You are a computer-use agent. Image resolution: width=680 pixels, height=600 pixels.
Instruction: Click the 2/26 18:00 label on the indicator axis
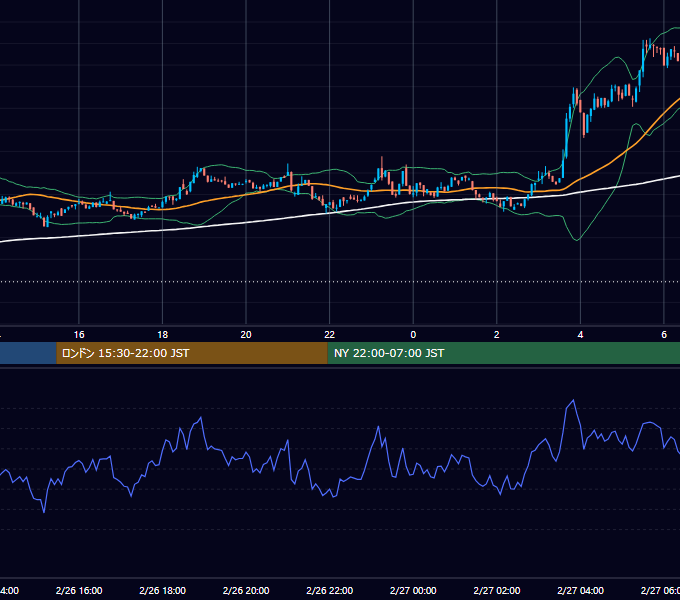(162, 590)
